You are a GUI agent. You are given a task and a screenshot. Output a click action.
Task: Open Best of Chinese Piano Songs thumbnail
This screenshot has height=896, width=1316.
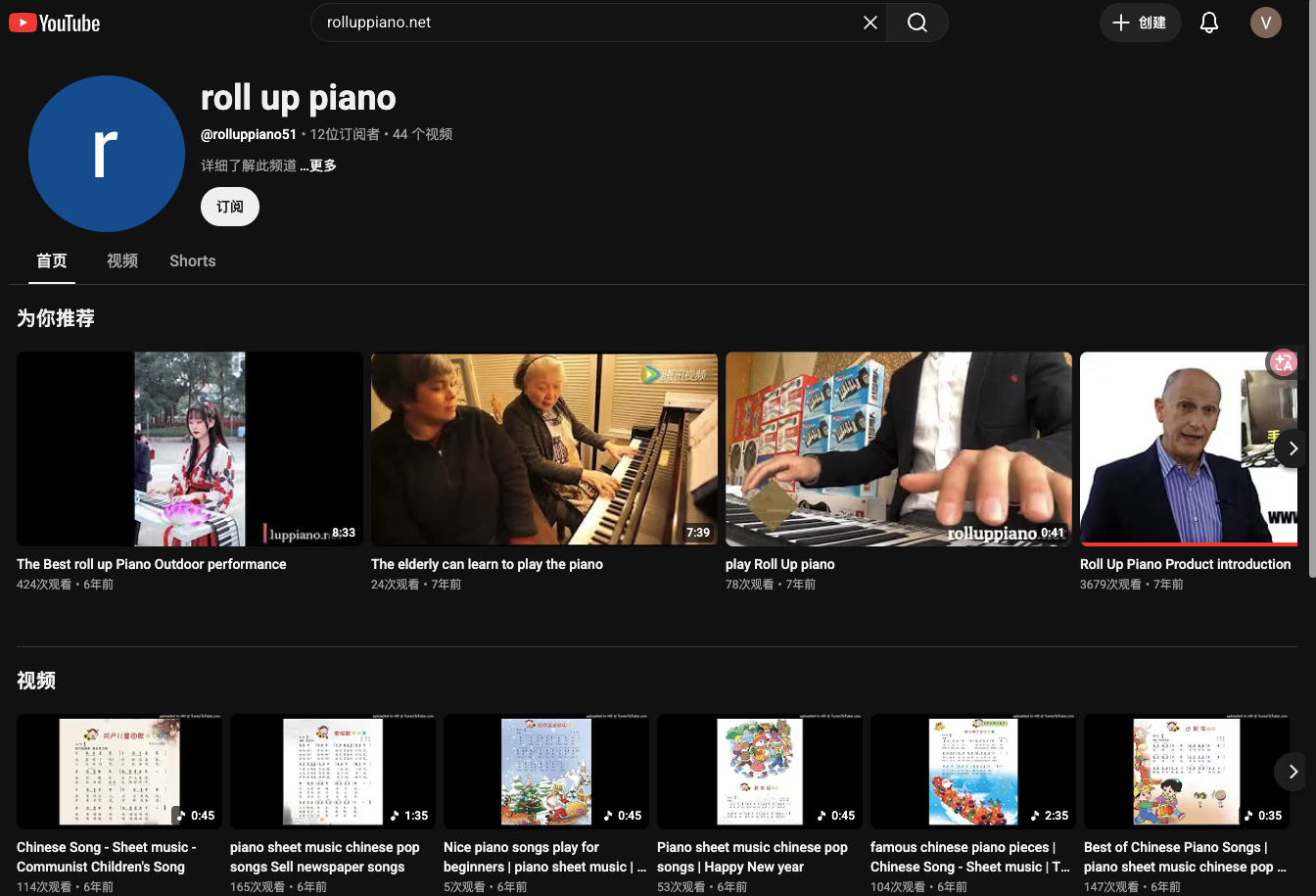pos(1187,772)
